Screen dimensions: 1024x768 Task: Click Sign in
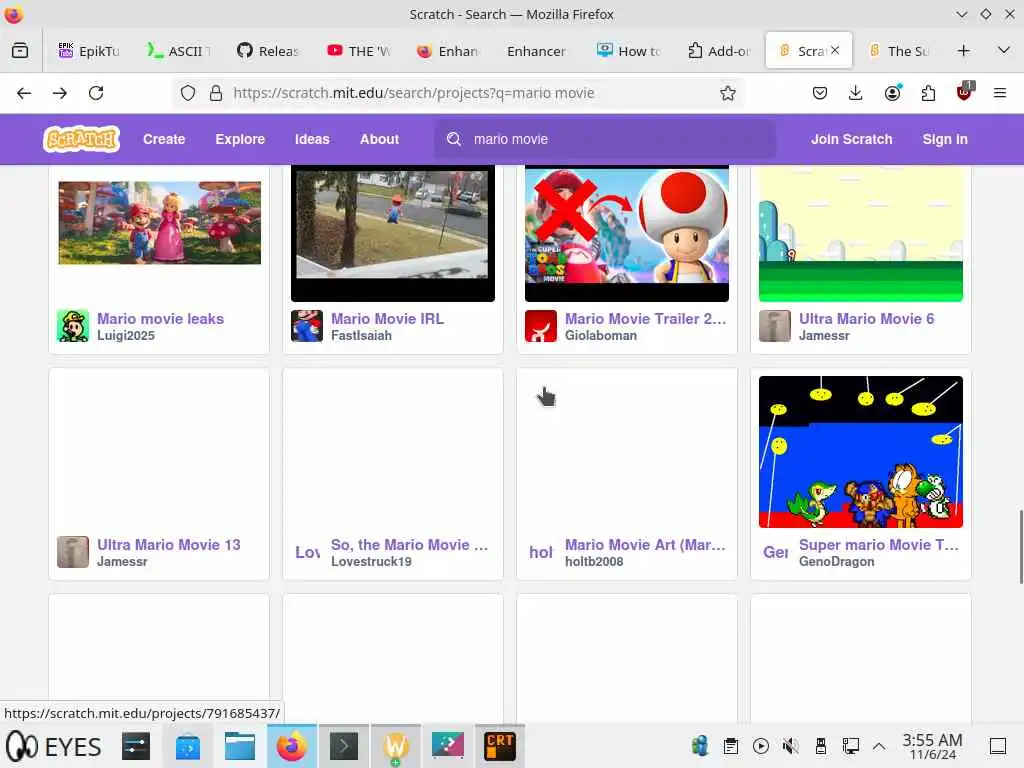pos(945,139)
